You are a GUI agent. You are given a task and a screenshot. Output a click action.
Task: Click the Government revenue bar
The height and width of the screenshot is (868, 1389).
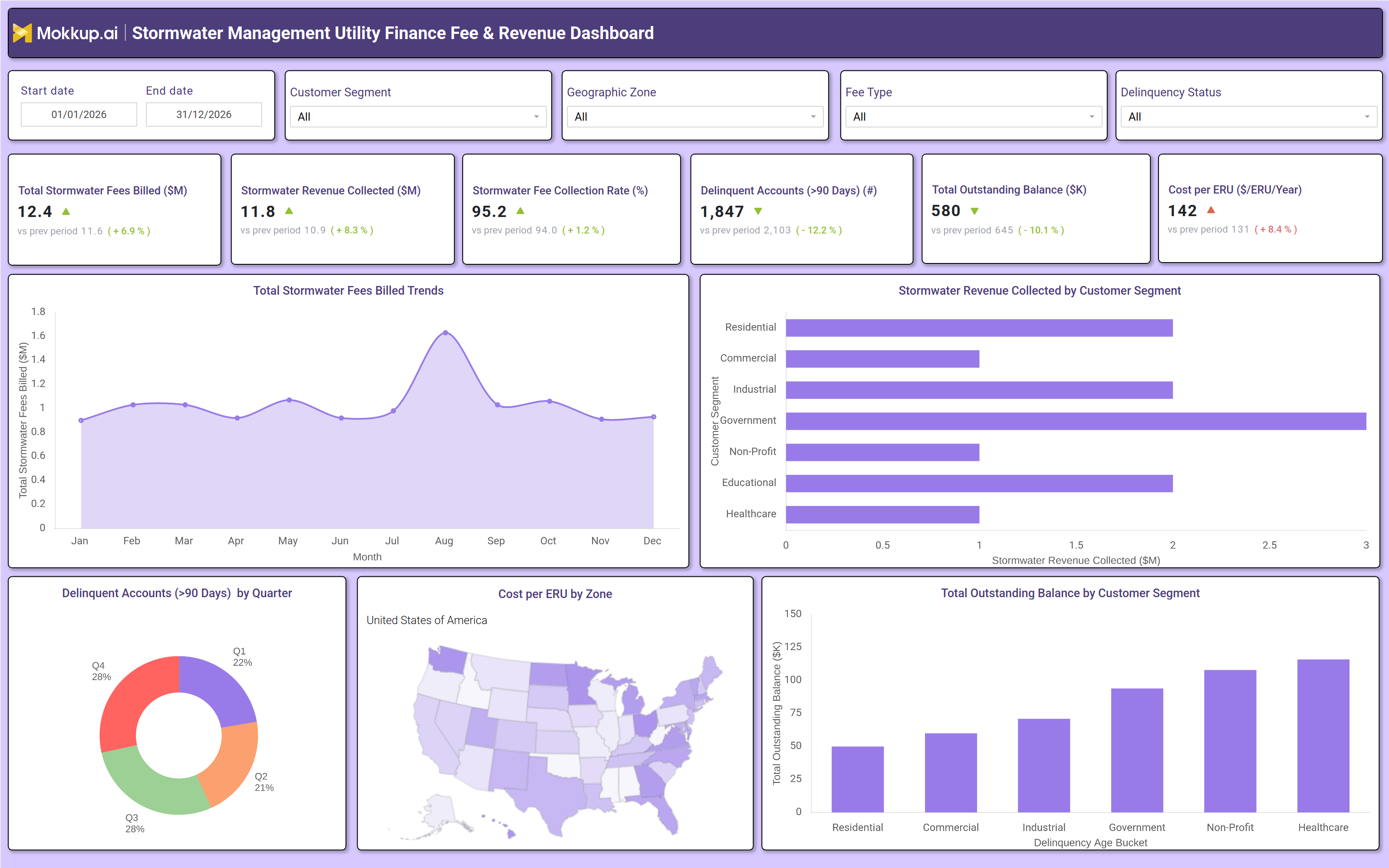(1076, 421)
